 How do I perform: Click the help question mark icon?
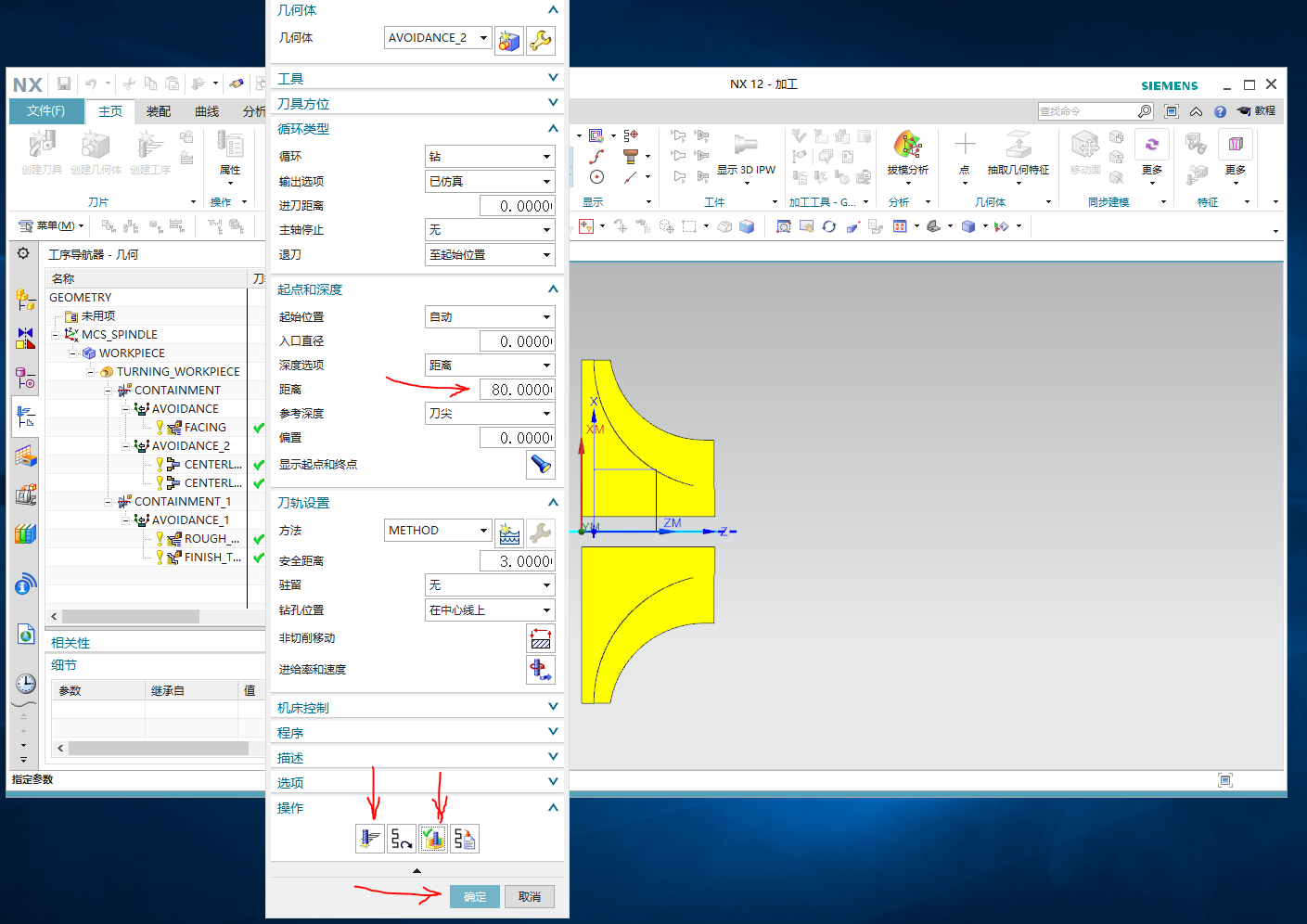click(1220, 111)
